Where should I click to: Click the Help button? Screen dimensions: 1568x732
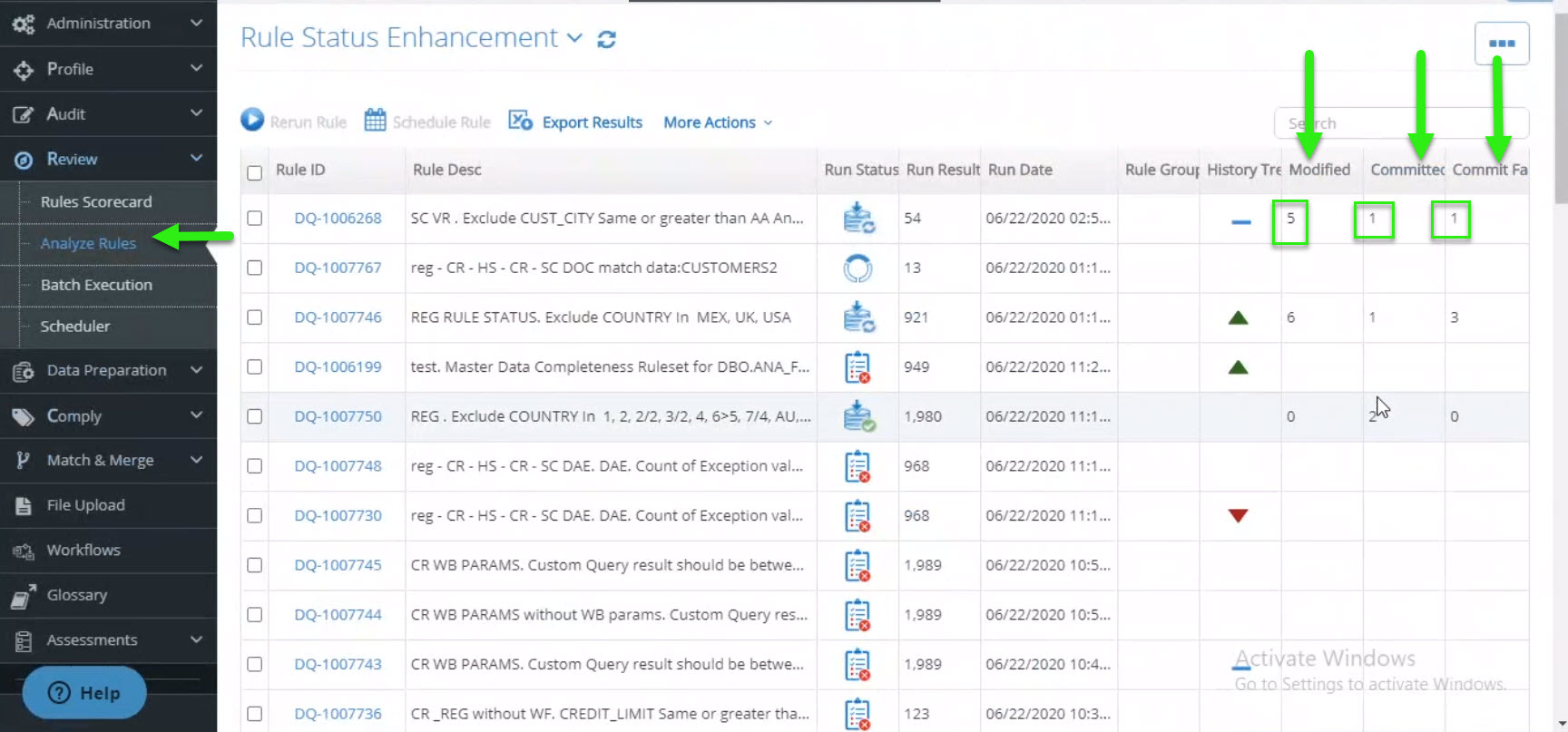(x=84, y=693)
